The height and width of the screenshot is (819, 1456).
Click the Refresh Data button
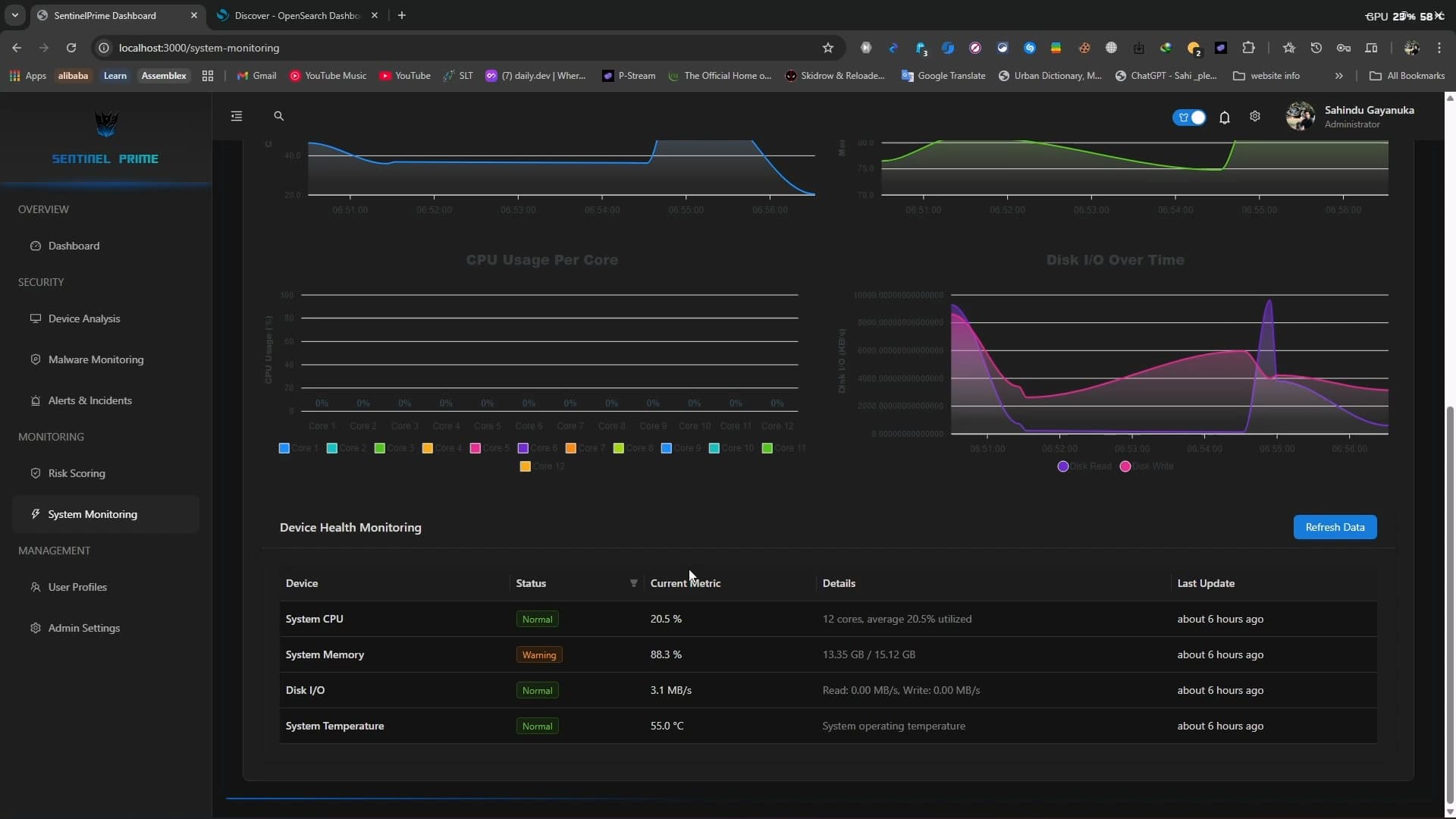pos(1335,527)
